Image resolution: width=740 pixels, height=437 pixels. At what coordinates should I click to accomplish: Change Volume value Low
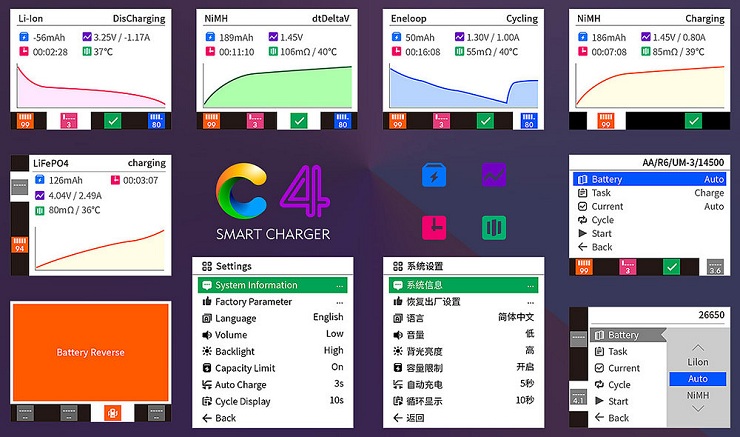click(x=335, y=334)
